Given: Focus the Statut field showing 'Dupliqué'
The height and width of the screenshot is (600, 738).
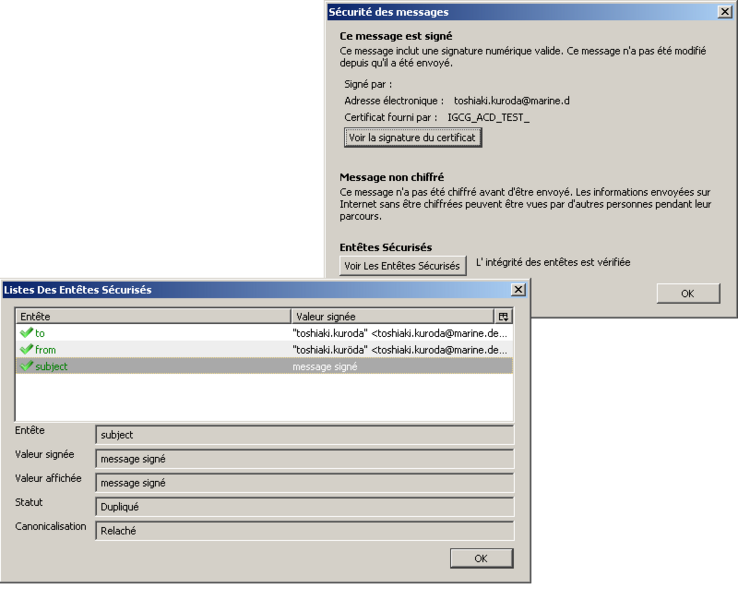Looking at the screenshot, I should [x=305, y=507].
